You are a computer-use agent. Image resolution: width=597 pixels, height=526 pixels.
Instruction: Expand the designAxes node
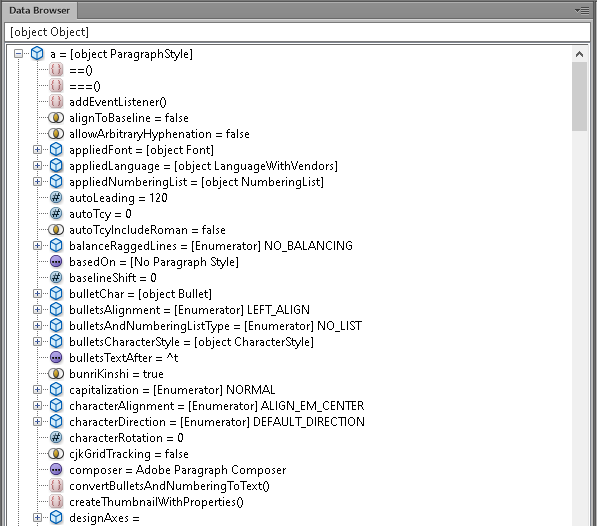coord(37,517)
